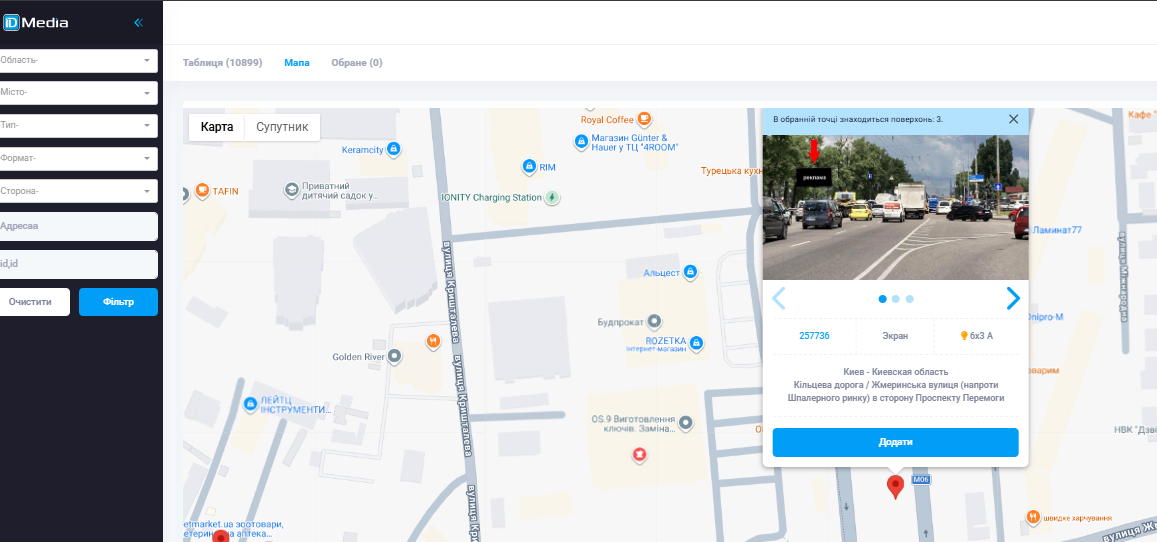Image resolution: width=1157 pixels, height=542 pixels.
Task: Click the red map marker below popup
Action: pyautogui.click(x=895, y=487)
